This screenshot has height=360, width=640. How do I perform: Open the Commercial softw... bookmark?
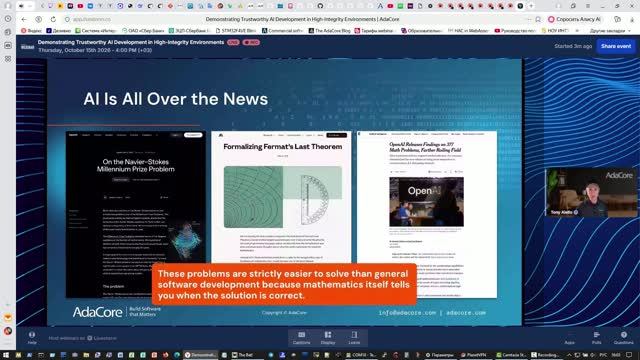[x=282, y=31]
